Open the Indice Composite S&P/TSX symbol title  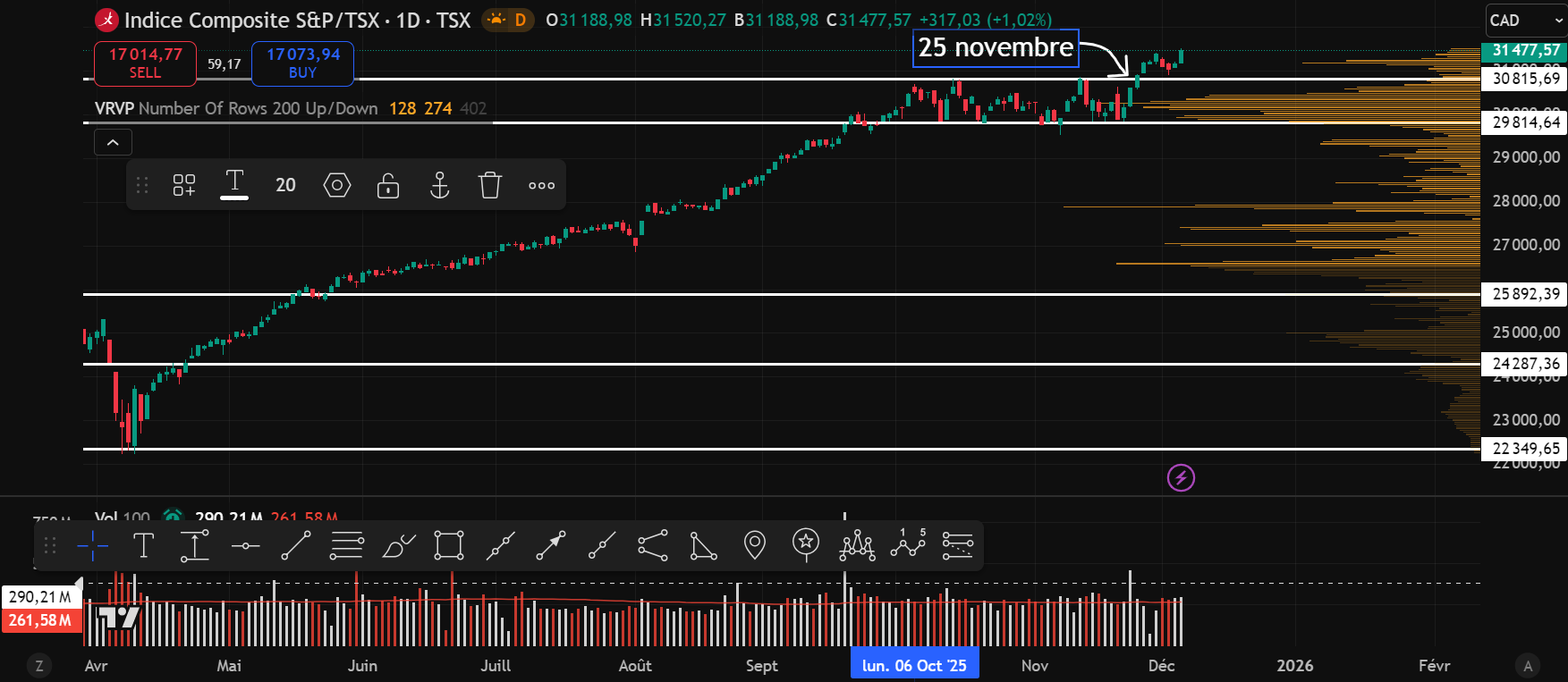[297, 20]
